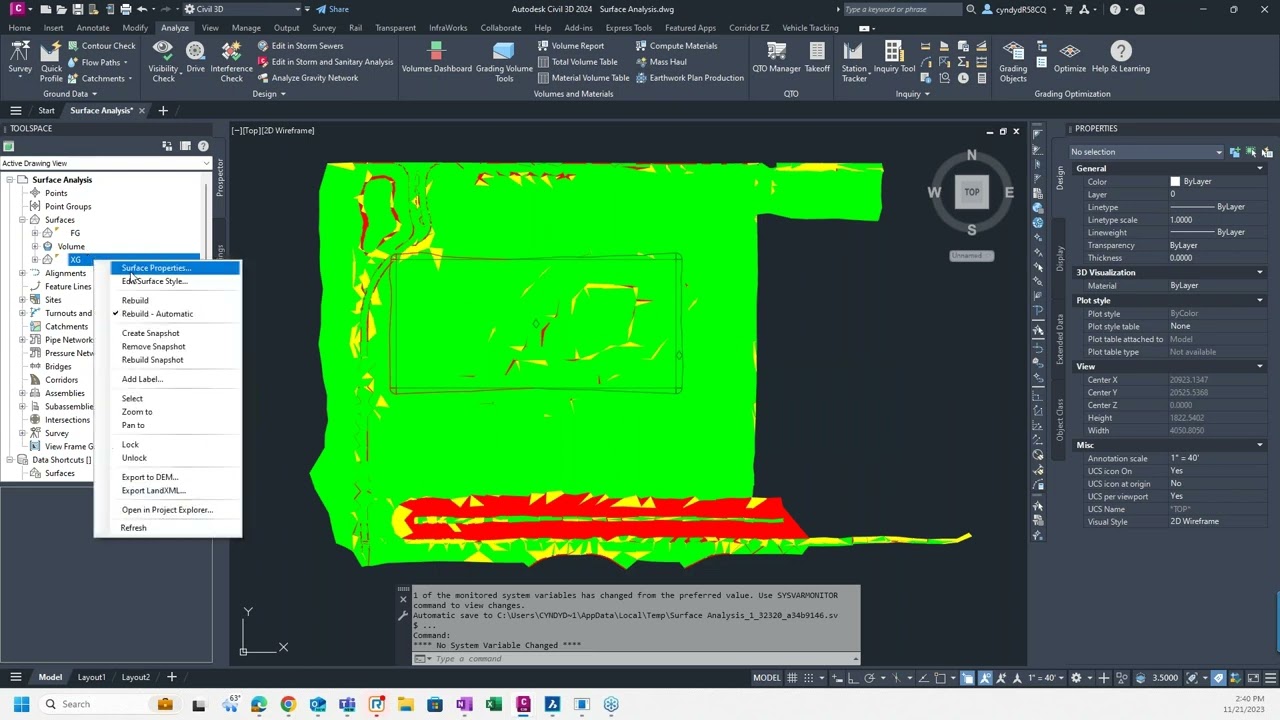
Task: Open the Windows Start menu
Action: [x=19, y=704]
